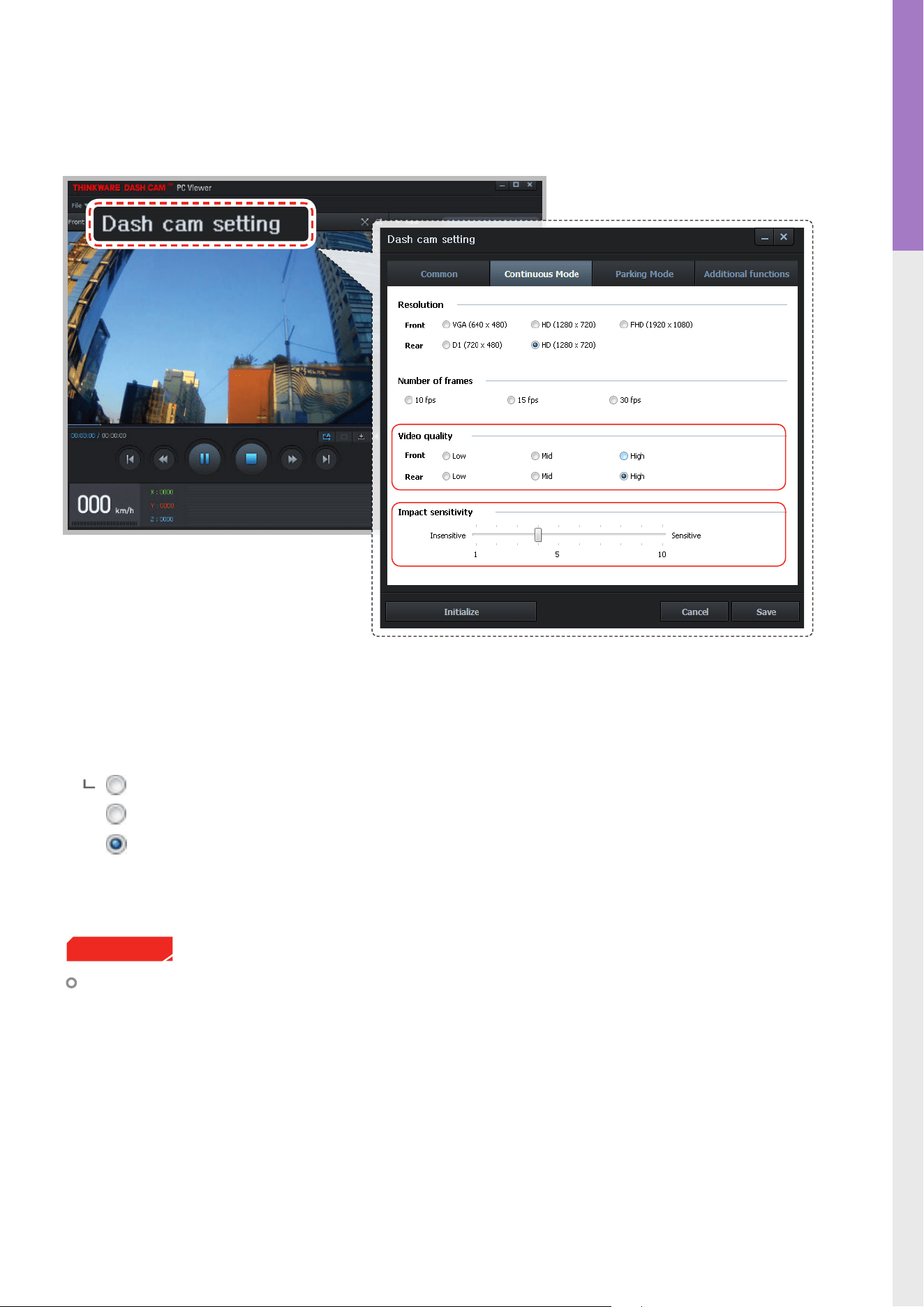Select Rear resolution HD (1280 x 720)
Screen dimensions: 924x1307
(535, 345)
